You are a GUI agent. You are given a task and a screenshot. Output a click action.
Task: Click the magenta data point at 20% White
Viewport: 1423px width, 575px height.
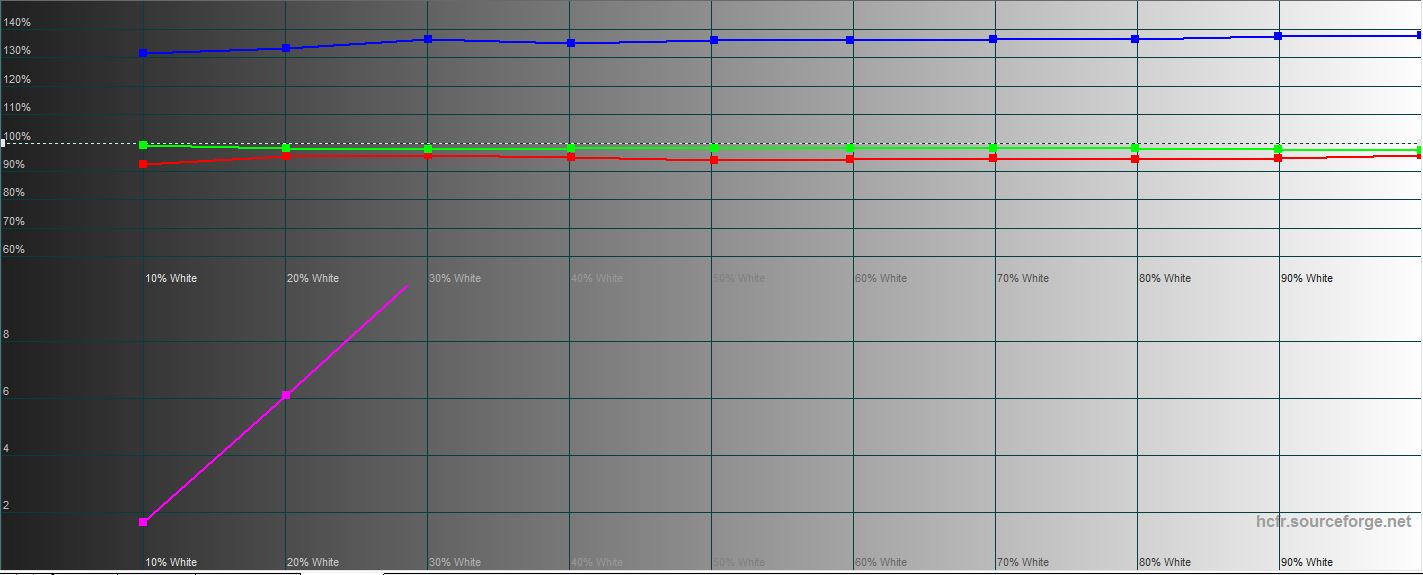coord(286,395)
